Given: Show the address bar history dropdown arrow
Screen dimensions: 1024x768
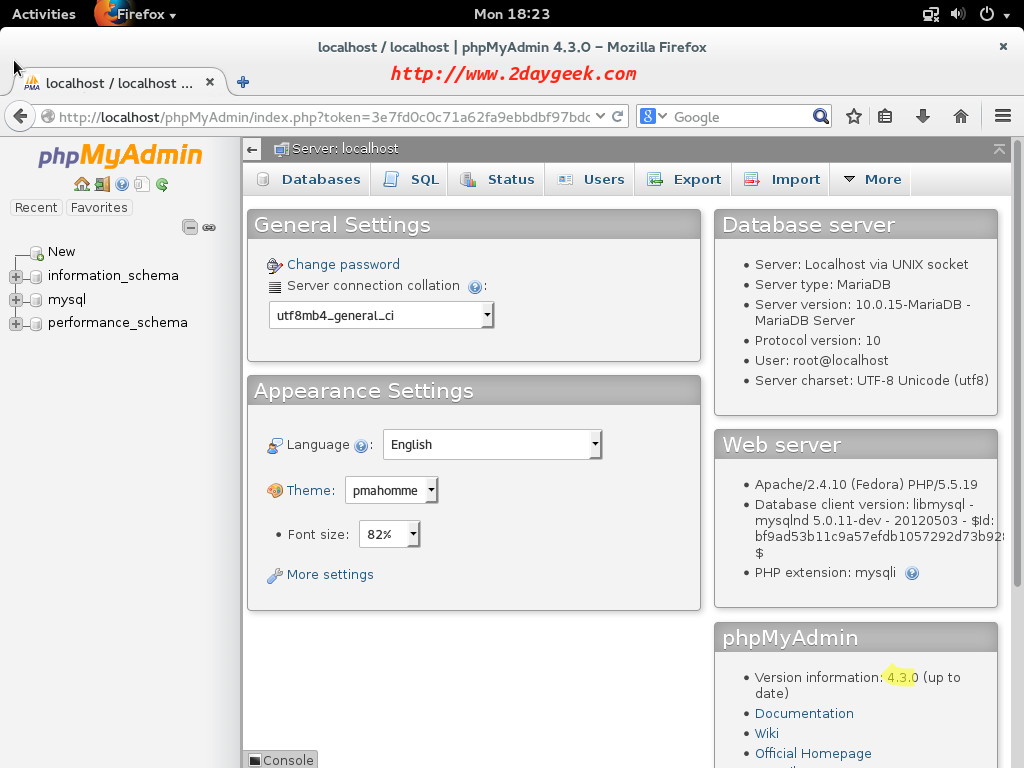Looking at the screenshot, I should click(600, 116).
